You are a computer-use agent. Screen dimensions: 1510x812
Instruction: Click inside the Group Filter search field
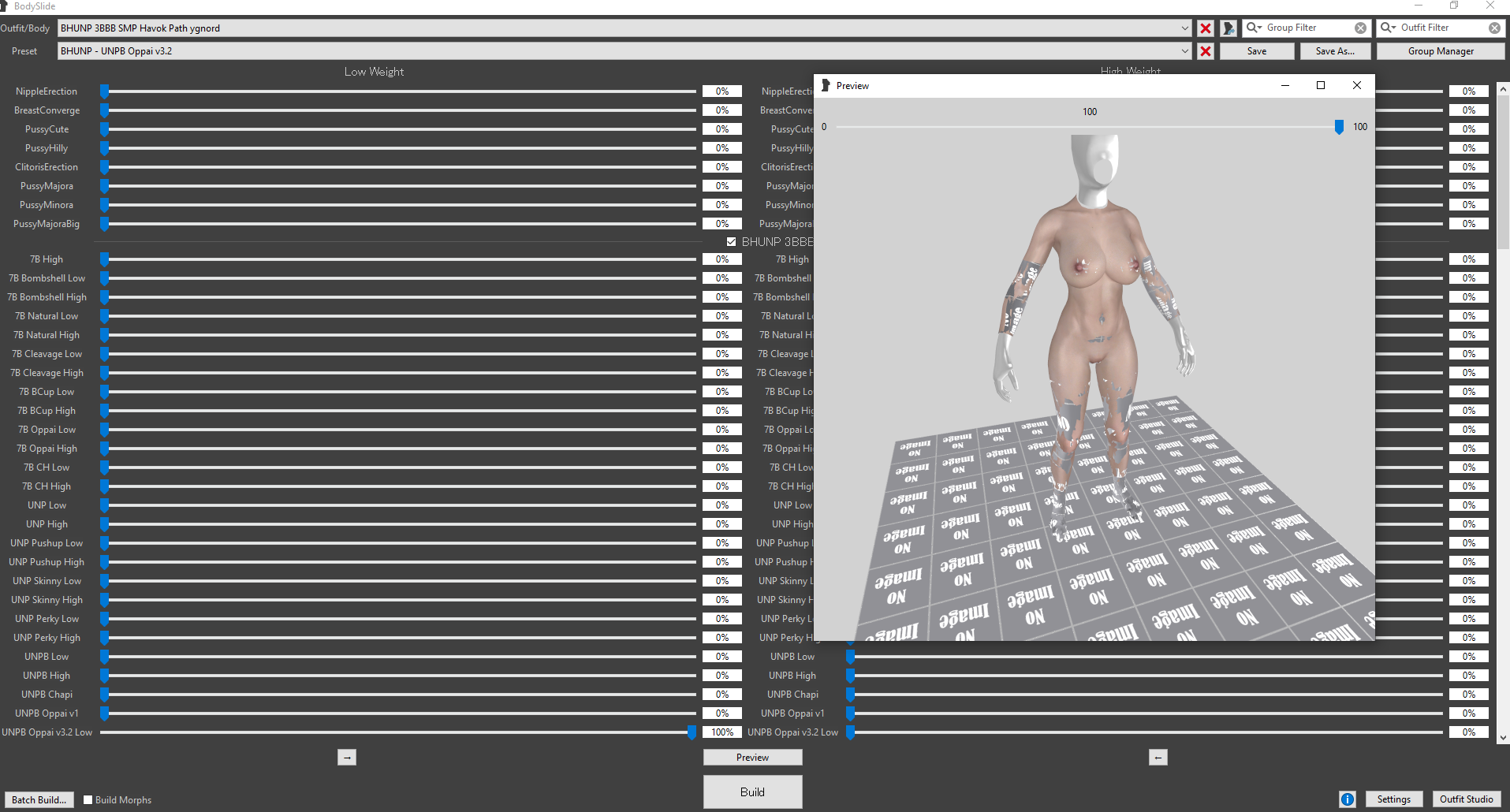pyautogui.click(x=1308, y=28)
